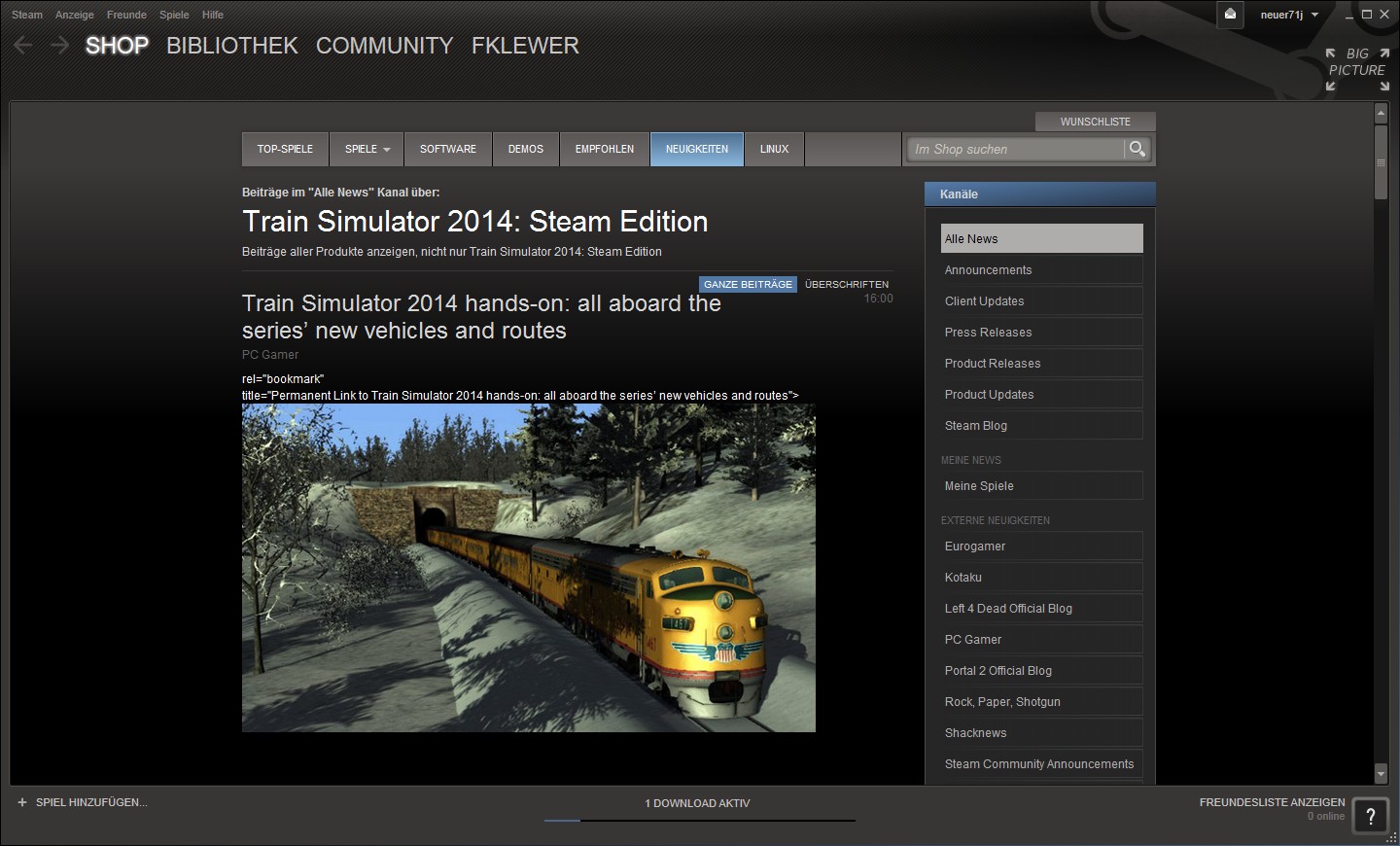Select the Steam Community Announcements channel
The height and width of the screenshot is (846, 1400).
pyautogui.click(x=1042, y=764)
